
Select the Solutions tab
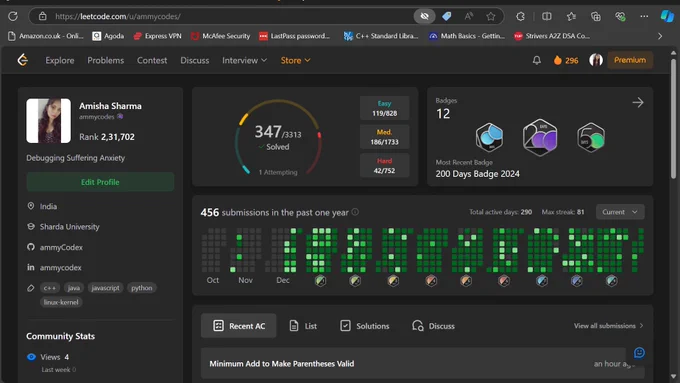pos(364,326)
